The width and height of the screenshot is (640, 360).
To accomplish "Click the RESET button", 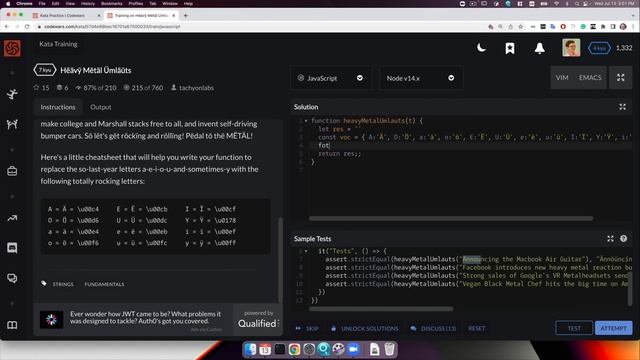I will tap(476, 328).
